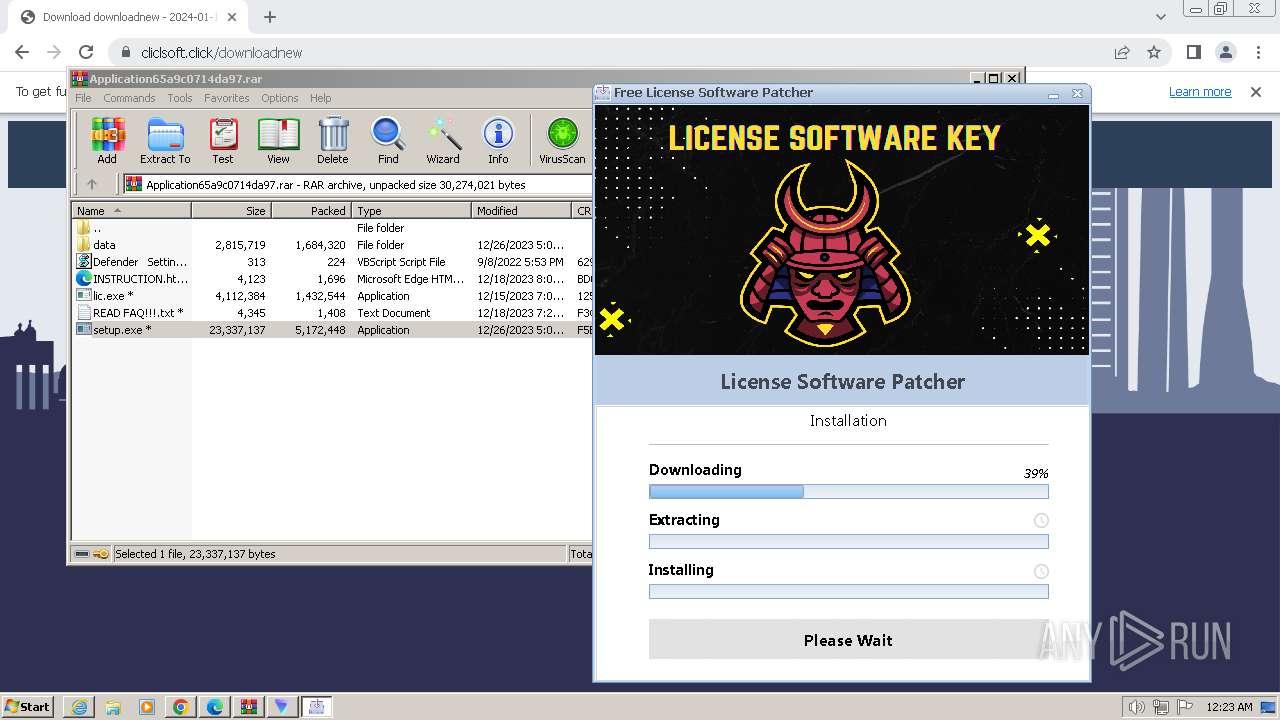
Task: Open the File menu in WinRAR
Action: 83,98
